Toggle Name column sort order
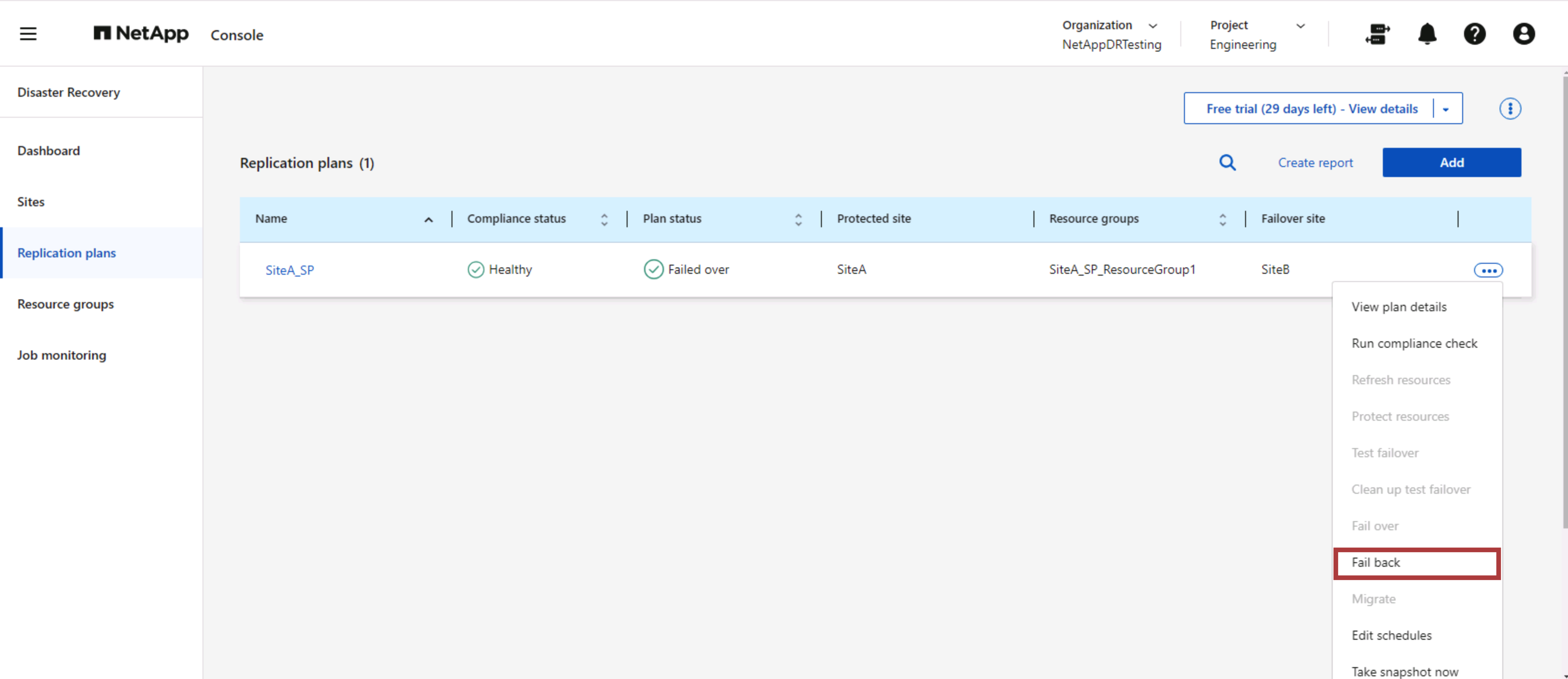1568x679 pixels. (x=429, y=219)
